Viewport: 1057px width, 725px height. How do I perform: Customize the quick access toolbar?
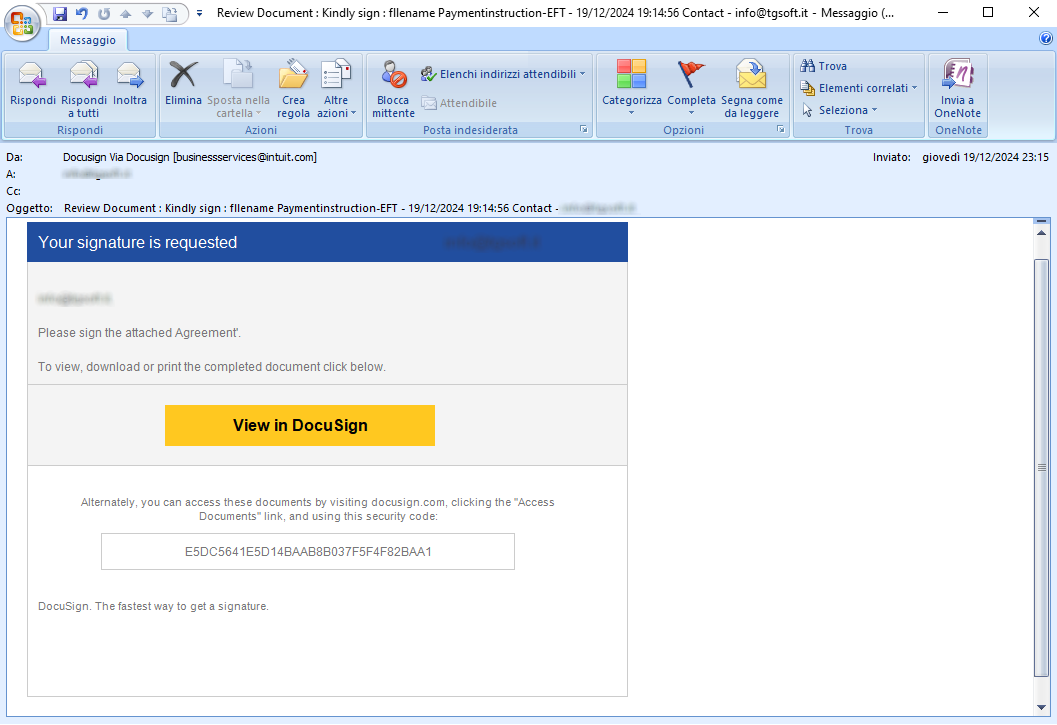click(200, 13)
